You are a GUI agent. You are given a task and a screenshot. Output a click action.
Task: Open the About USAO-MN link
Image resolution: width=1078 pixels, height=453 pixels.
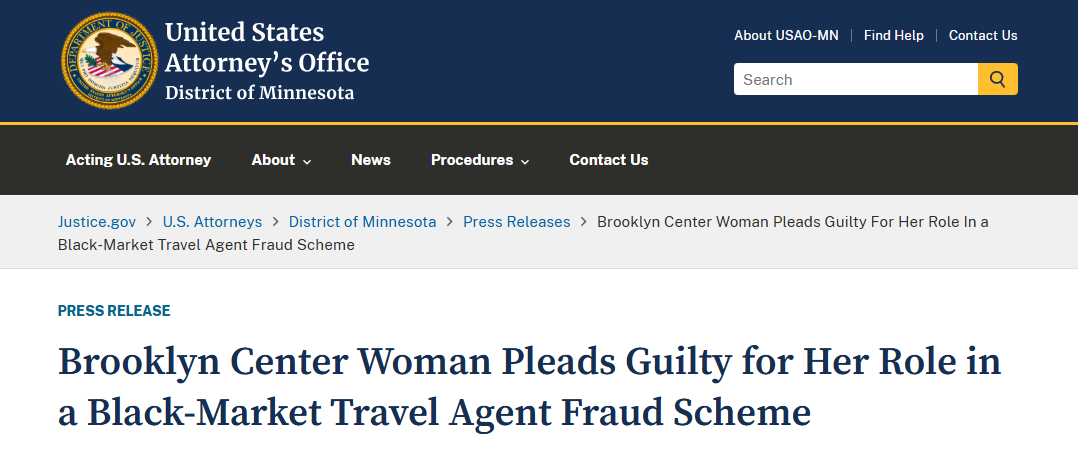(x=786, y=35)
